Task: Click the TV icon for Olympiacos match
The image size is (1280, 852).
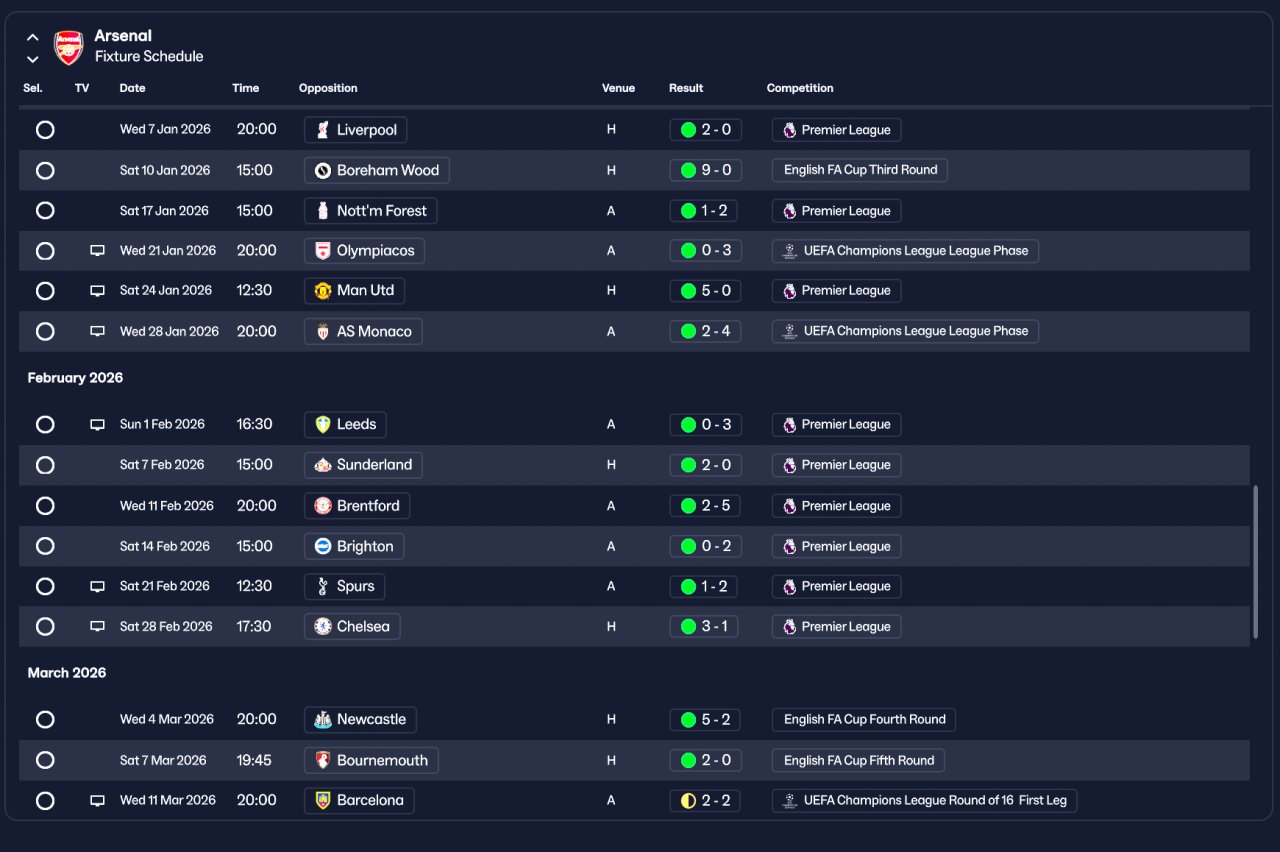Action: click(x=97, y=251)
